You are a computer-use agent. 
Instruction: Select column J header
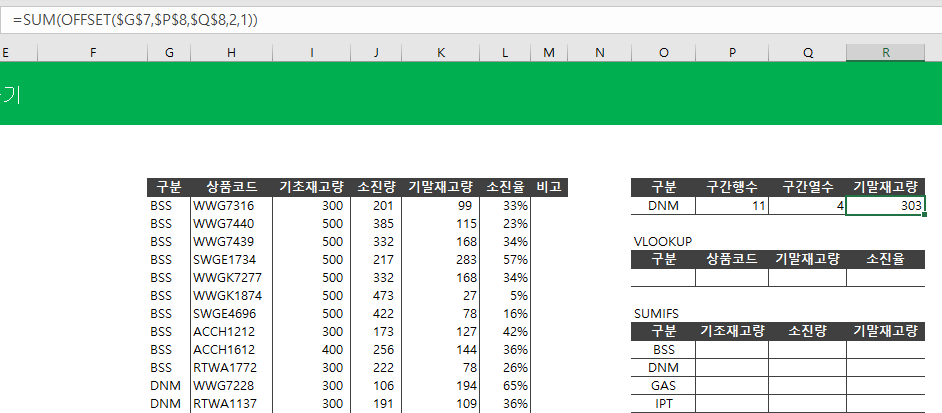coord(376,53)
